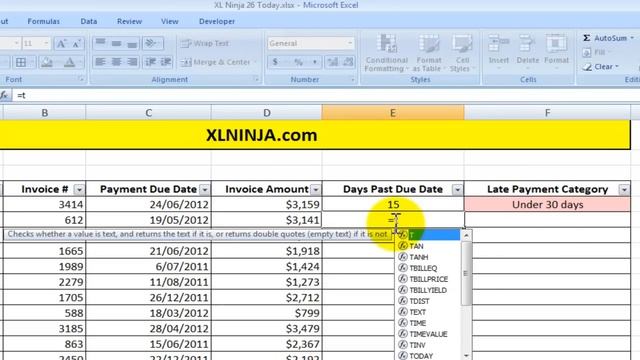Open the Formulas ribbon tab
This screenshot has height=360, width=640.
coord(43,21)
